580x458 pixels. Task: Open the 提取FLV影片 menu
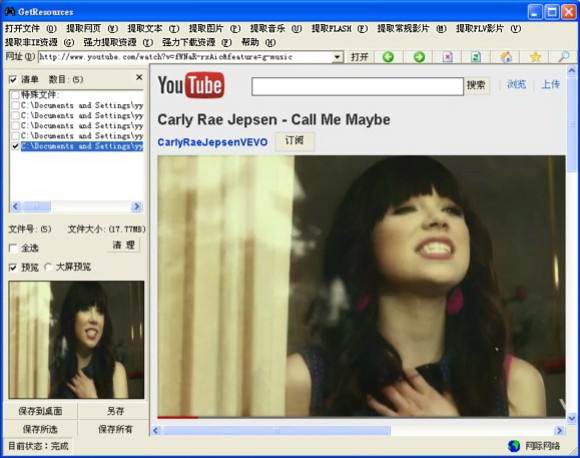click(489, 28)
